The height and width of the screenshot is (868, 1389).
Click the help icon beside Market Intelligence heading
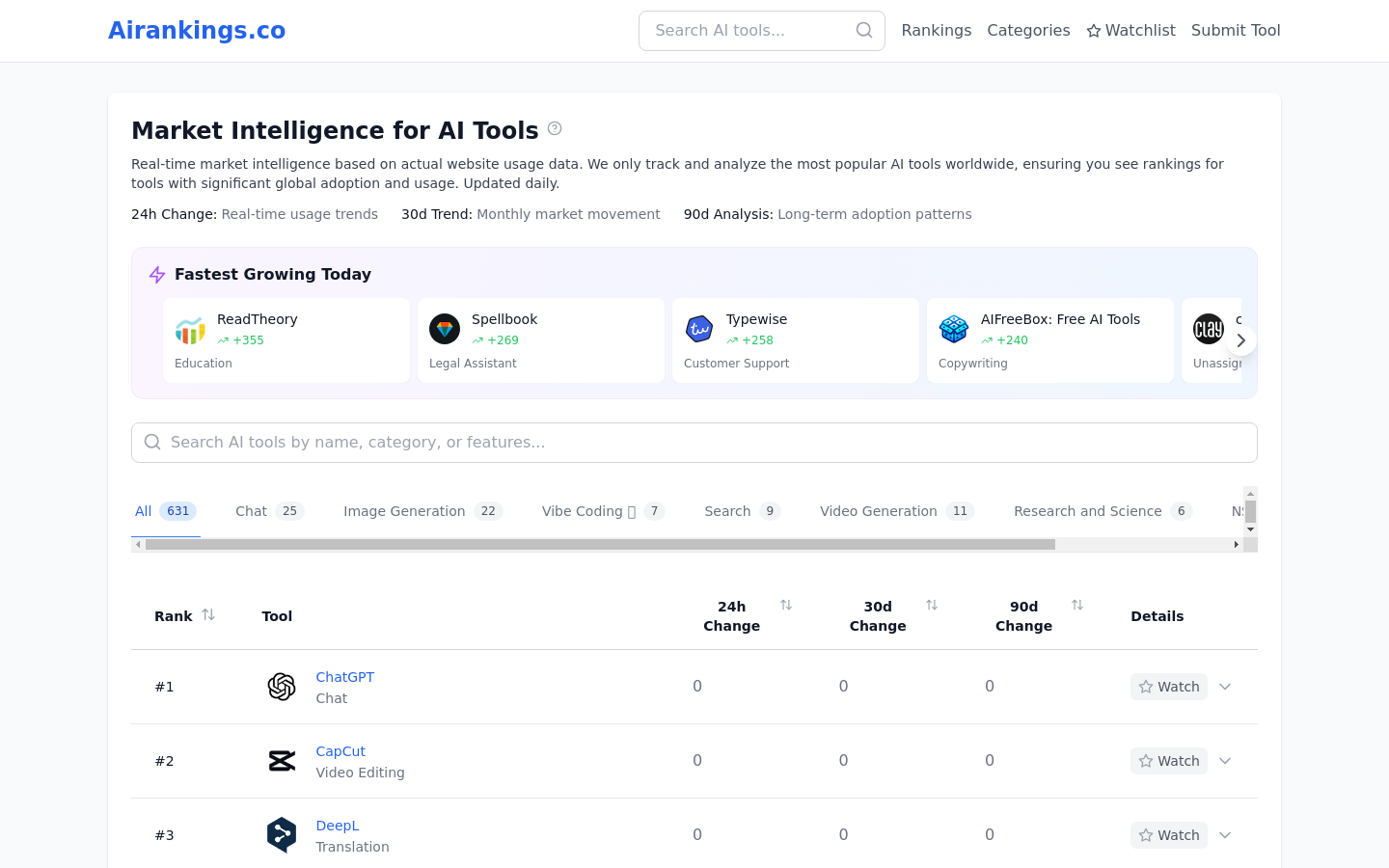click(555, 128)
